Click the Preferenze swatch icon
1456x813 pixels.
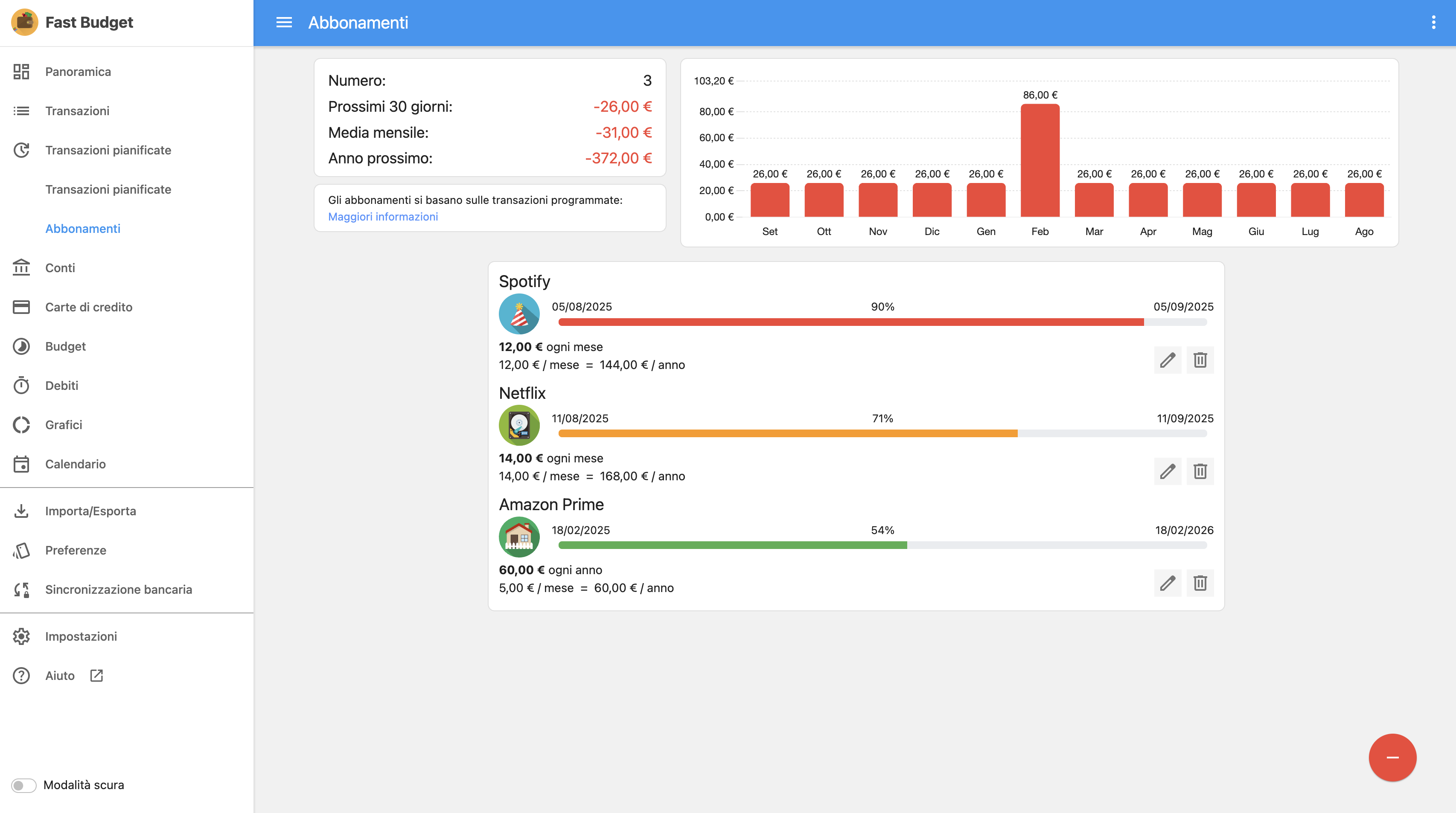(x=21, y=550)
